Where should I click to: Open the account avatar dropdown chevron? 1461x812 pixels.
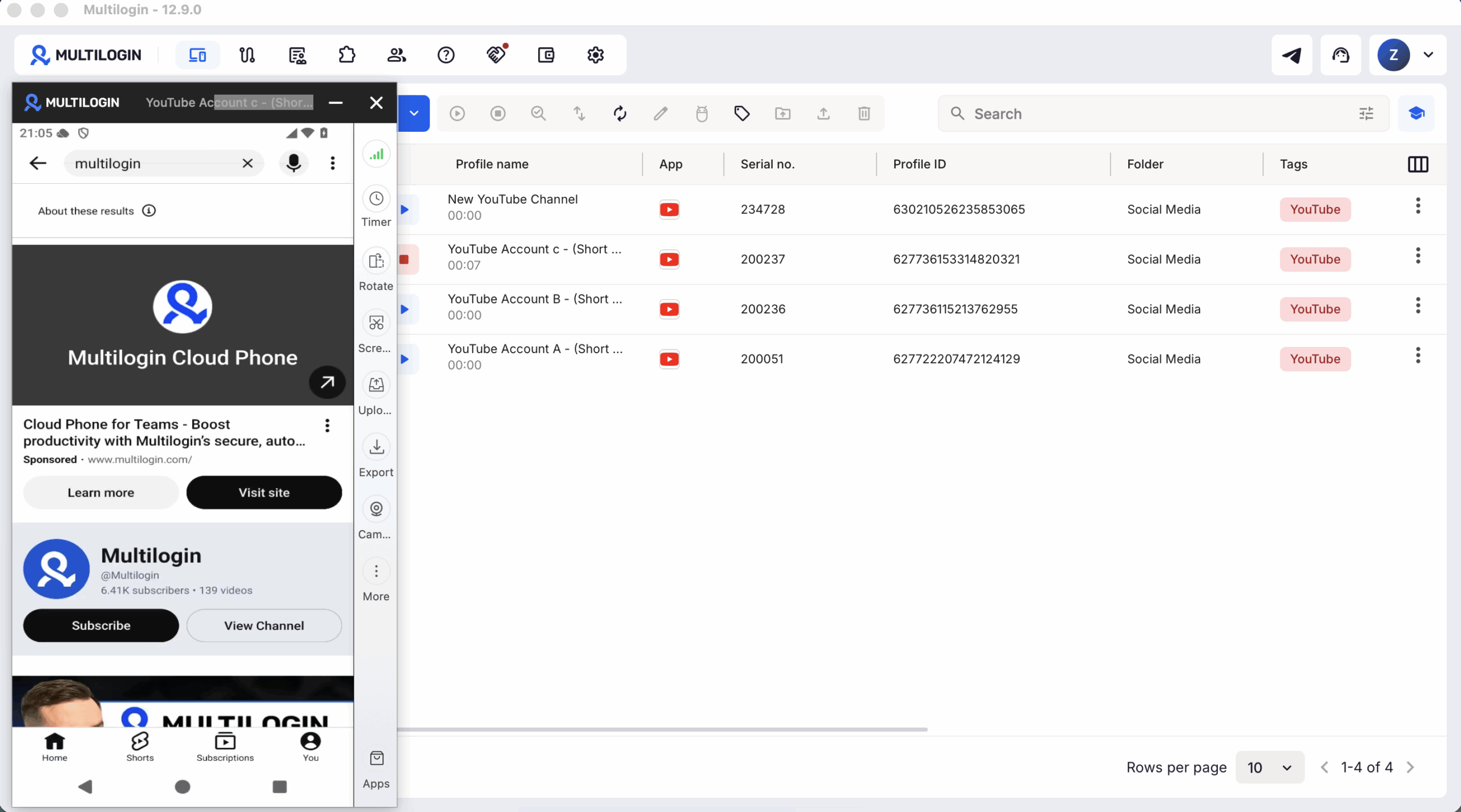pos(1428,55)
